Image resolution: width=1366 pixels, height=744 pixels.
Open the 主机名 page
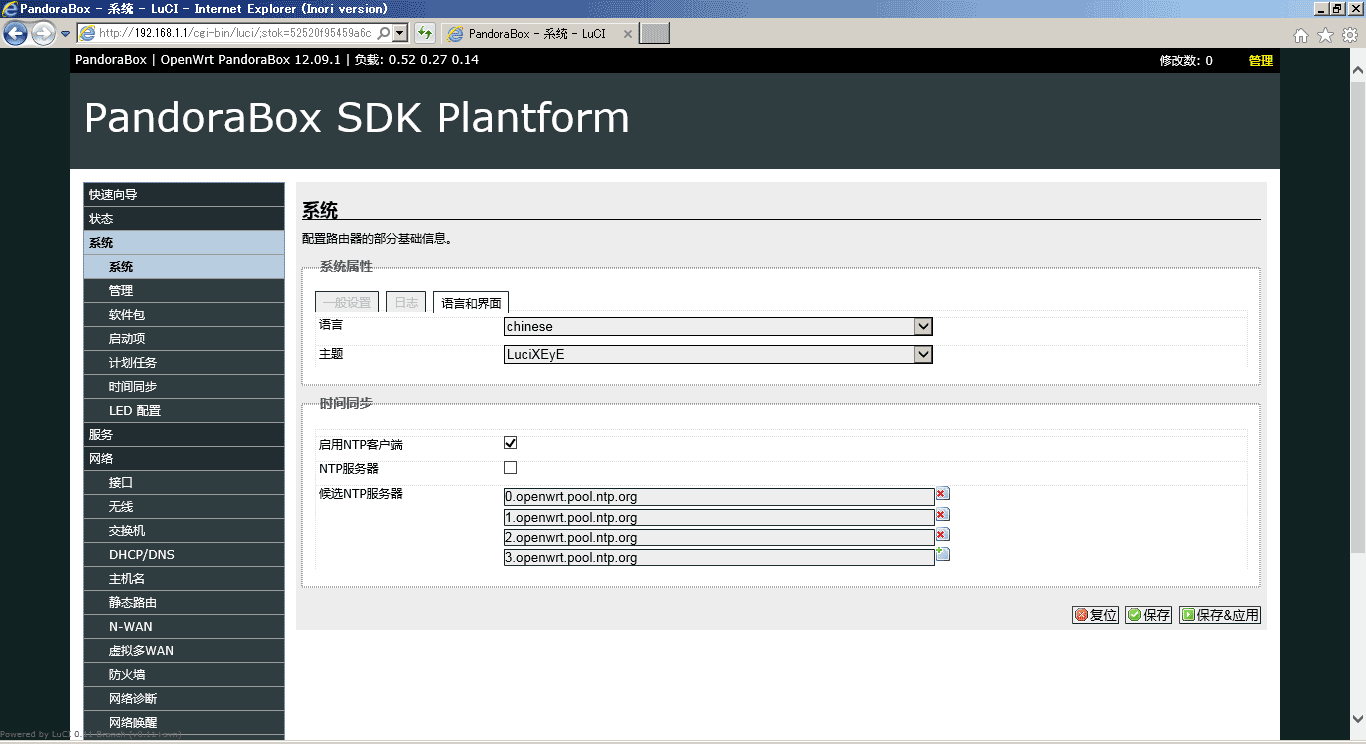[x=184, y=578]
